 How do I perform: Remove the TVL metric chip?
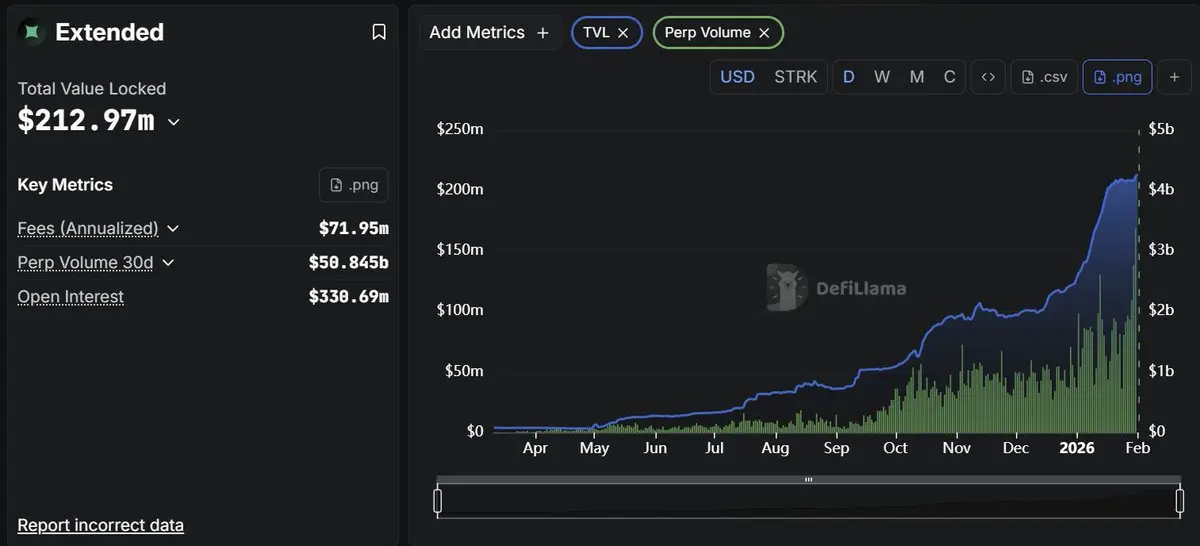point(623,33)
